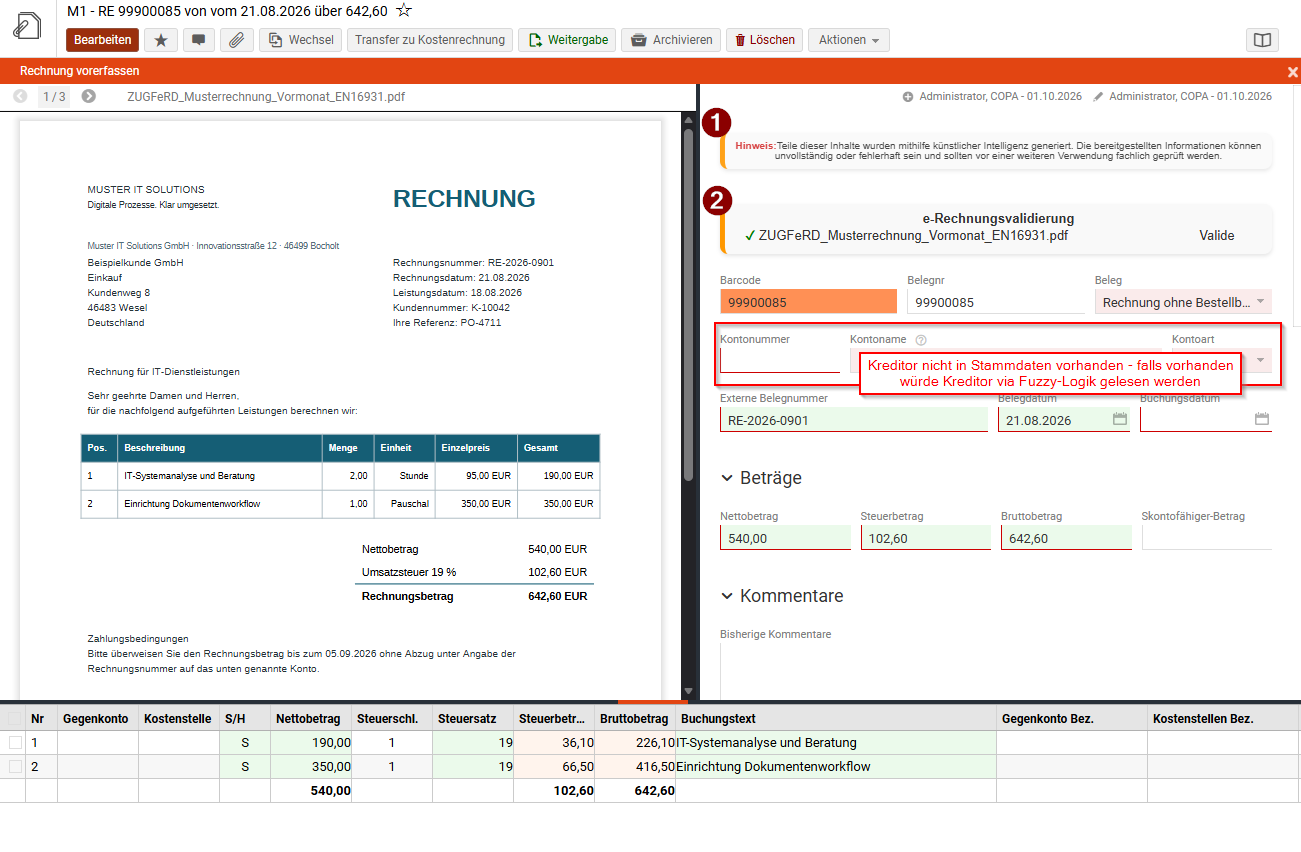Tick the checkbox of table row 1
The image size is (1301, 852).
tap(14, 743)
